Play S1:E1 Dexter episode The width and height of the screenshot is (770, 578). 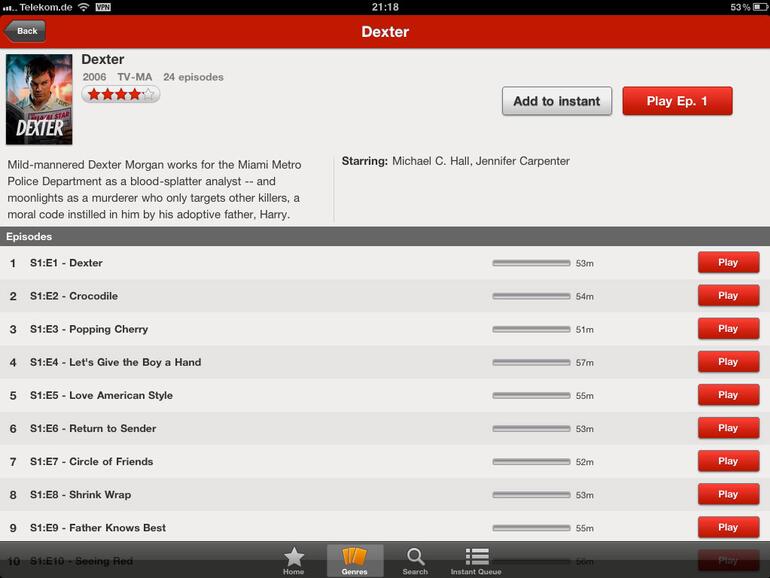coord(728,263)
